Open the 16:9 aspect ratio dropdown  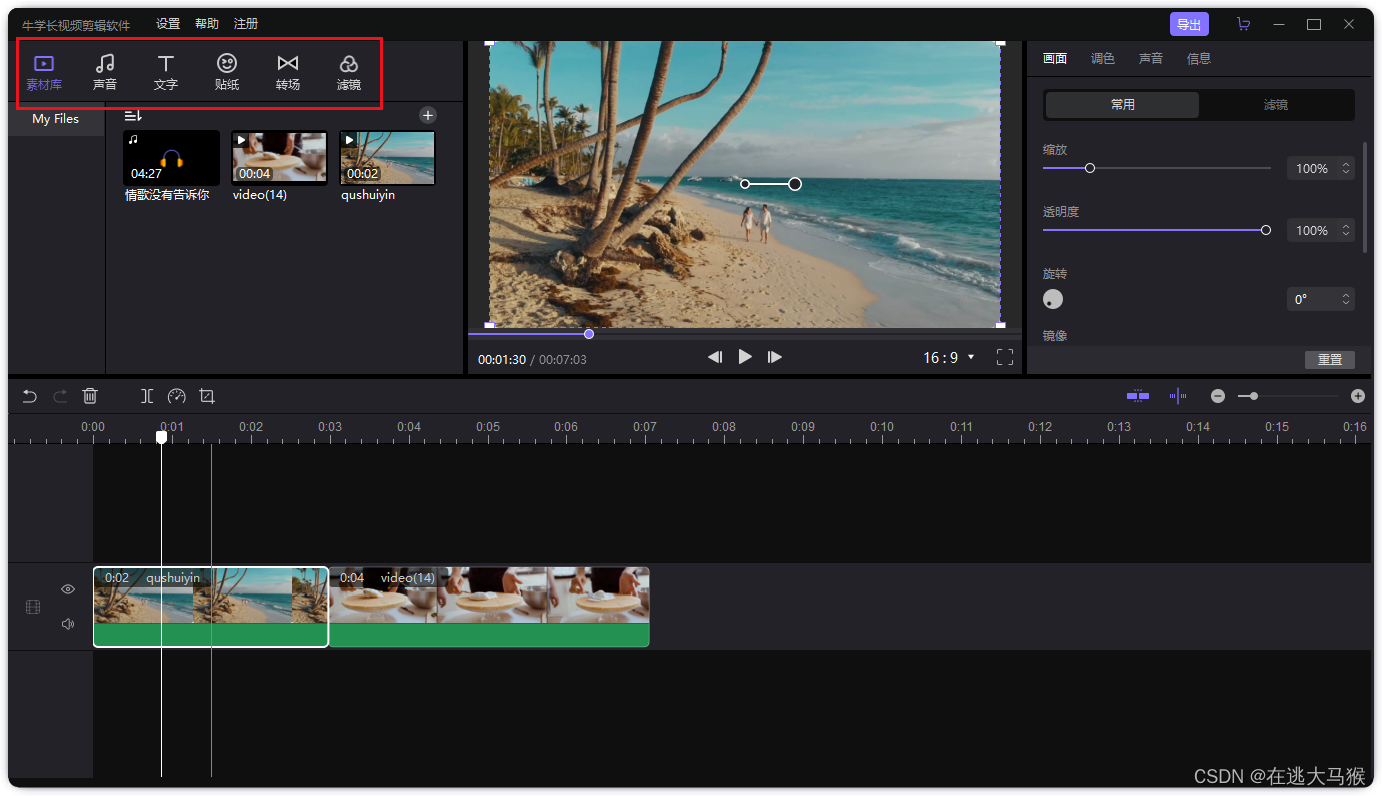948,357
